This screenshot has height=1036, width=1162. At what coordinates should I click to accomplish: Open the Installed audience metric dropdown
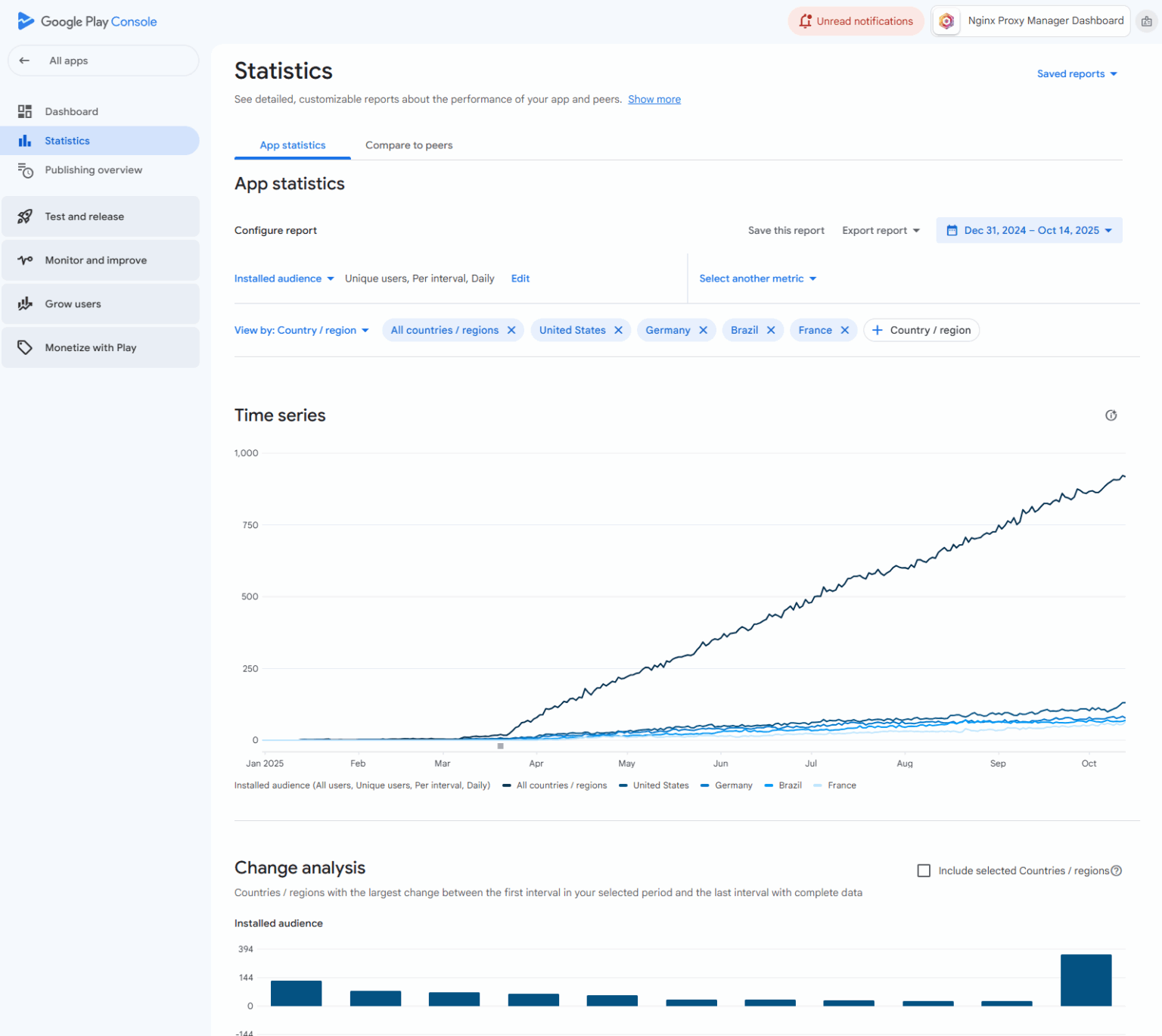coord(284,278)
